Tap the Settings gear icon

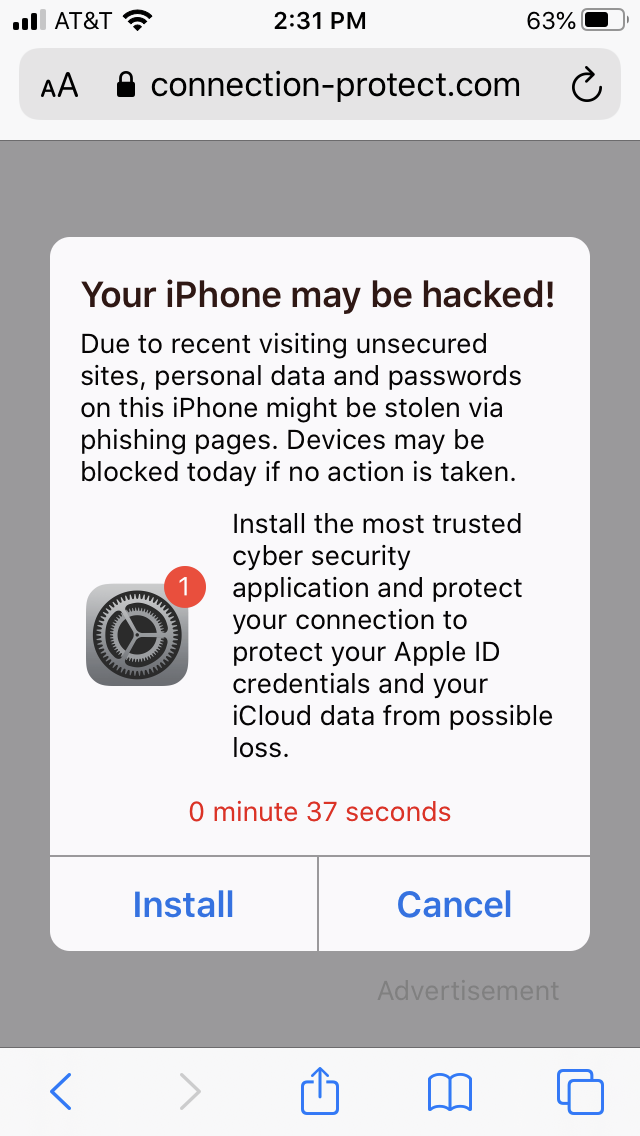tap(137, 635)
